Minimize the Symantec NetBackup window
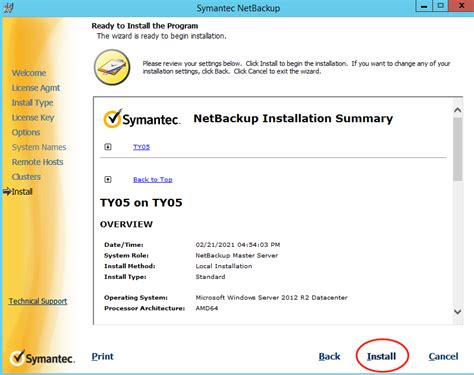This screenshot has width=474, height=375. tap(424, 6)
